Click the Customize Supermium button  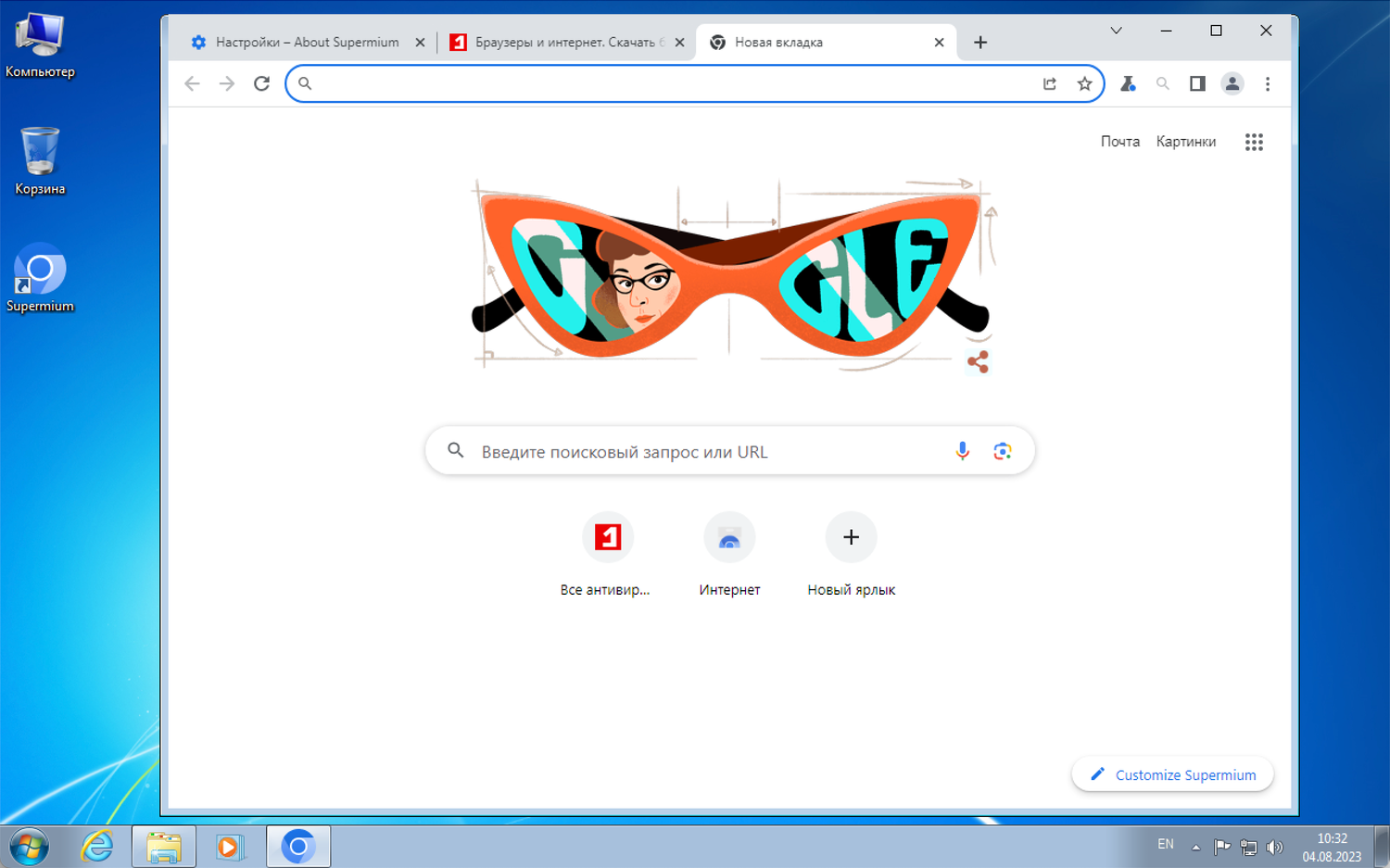point(1173,774)
